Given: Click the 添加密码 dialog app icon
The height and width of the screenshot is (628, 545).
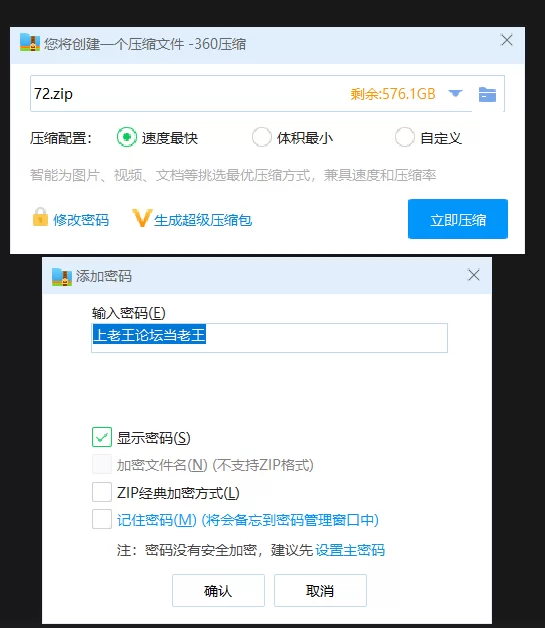Looking at the screenshot, I should [62, 277].
